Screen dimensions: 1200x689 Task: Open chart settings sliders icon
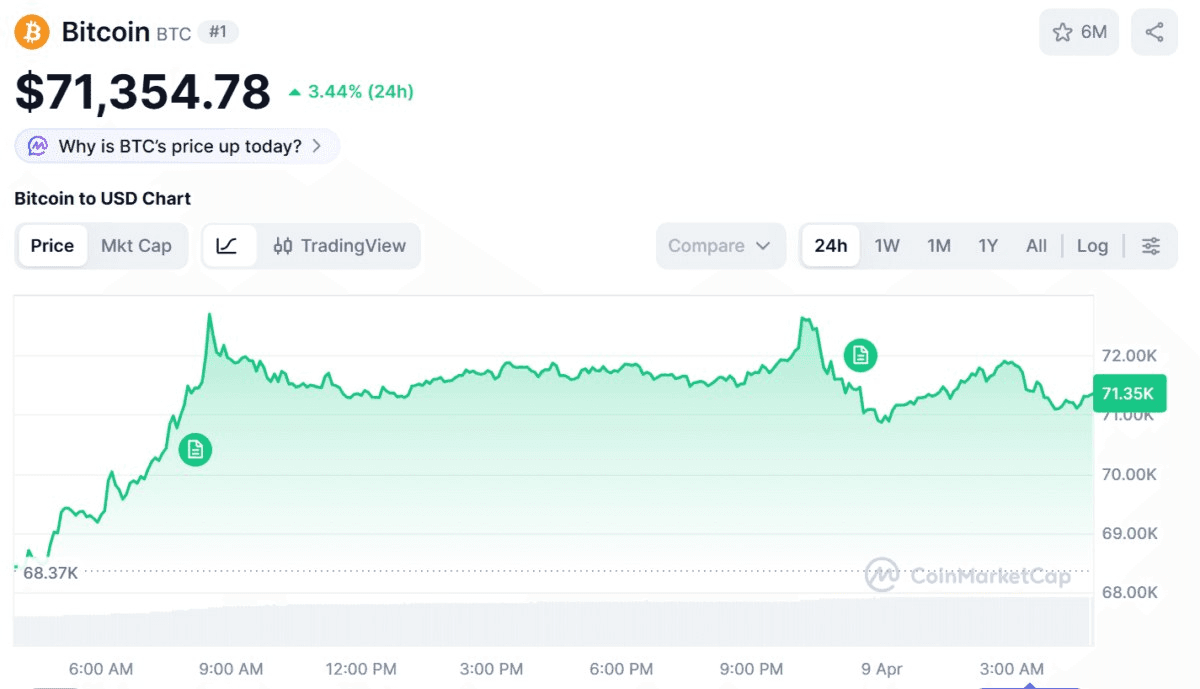click(x=1151, y=246)
